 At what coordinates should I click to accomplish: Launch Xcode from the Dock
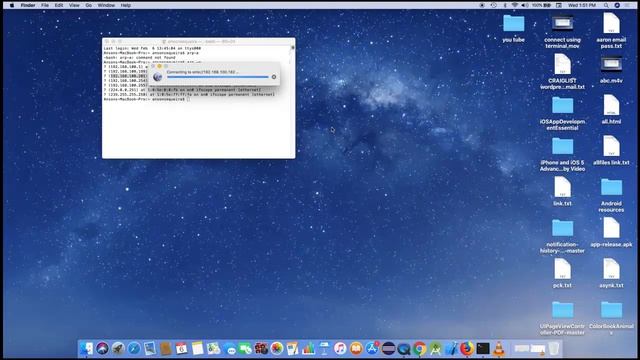point(451,349)
